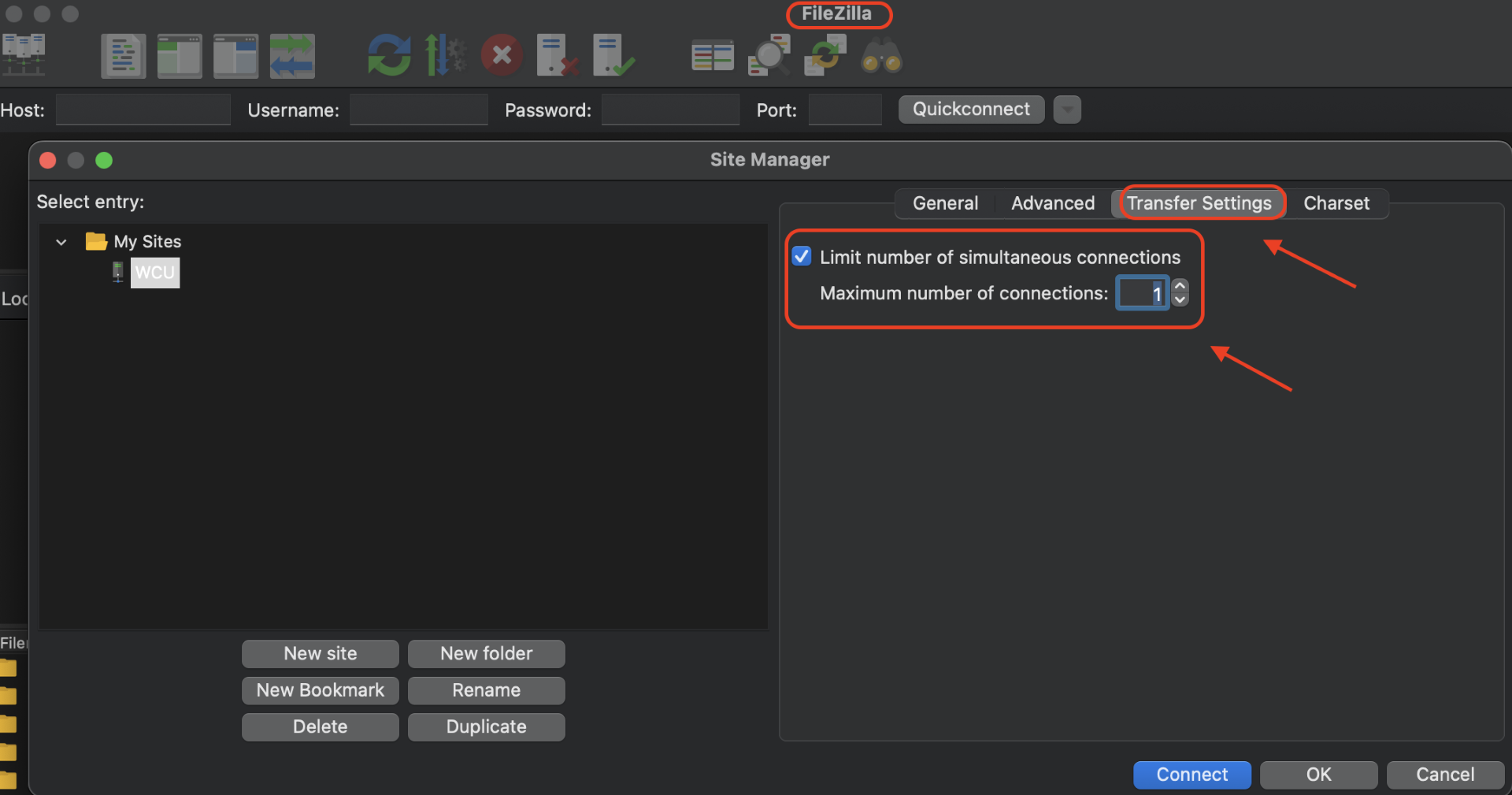This screenshot has width=1512, height=795.
Task: Rename the selected site entry
Action: click(x=487, y=690)
